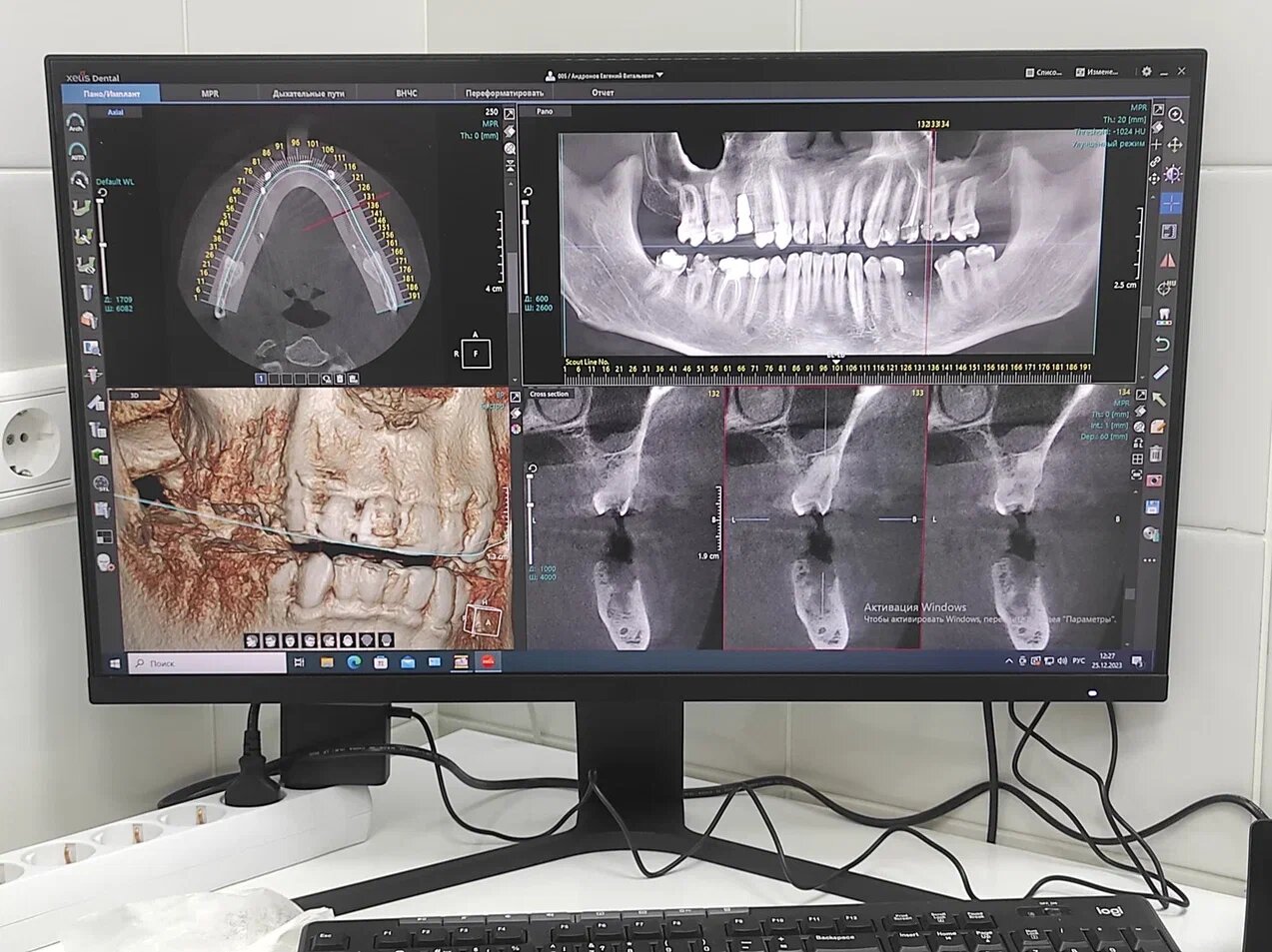The height and width of the screenshot is (952, 1272).
Task: Open the Отчет tab
Action: point(603,93)
